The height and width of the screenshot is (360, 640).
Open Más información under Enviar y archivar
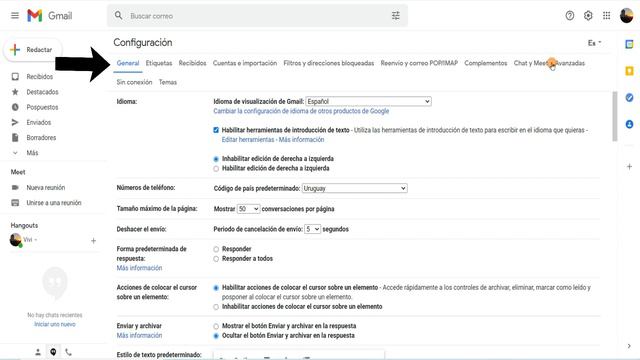click(x=139, y=336)
